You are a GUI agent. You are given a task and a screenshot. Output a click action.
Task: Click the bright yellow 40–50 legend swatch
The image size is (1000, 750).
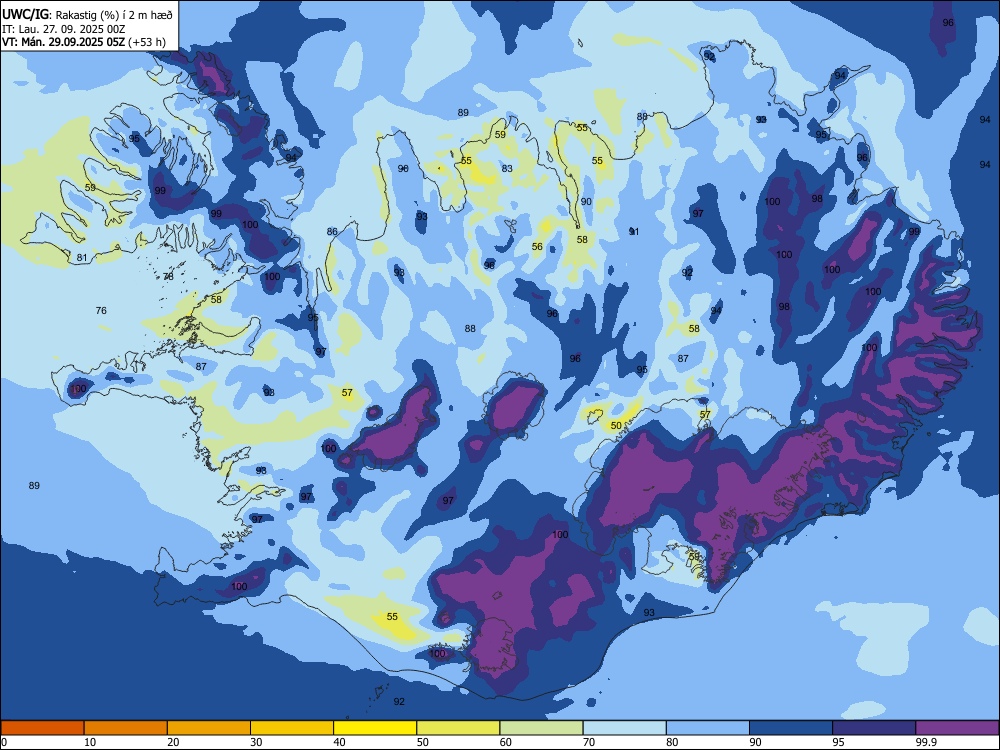pos(375,728)
